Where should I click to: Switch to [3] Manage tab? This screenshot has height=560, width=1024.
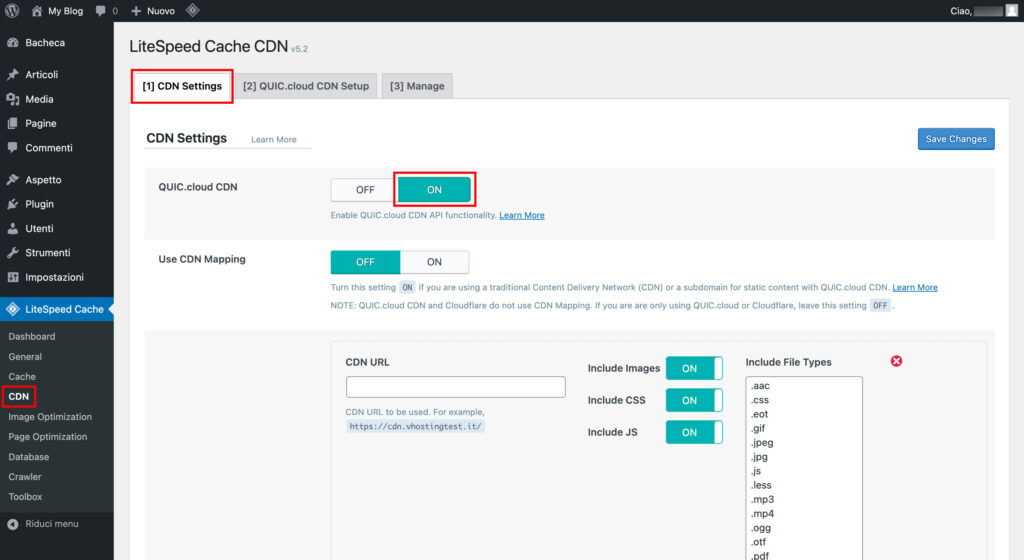coord(417,86)
